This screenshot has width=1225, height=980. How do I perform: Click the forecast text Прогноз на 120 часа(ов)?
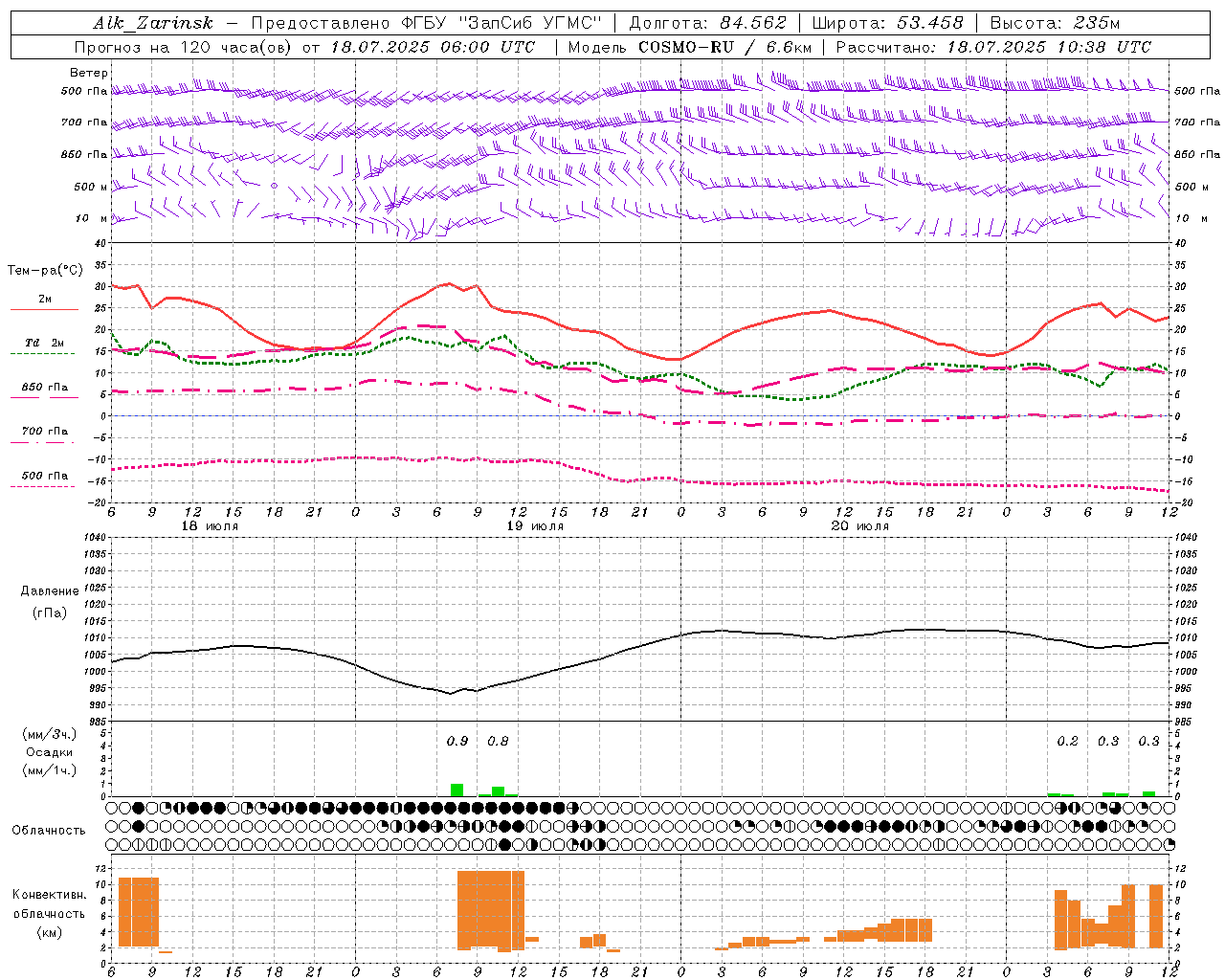tap(184, 47)
